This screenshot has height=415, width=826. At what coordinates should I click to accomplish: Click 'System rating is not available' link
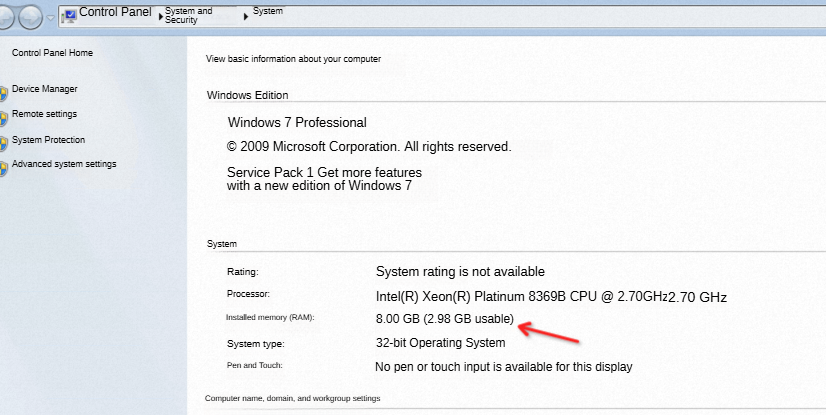click(460, 272)
